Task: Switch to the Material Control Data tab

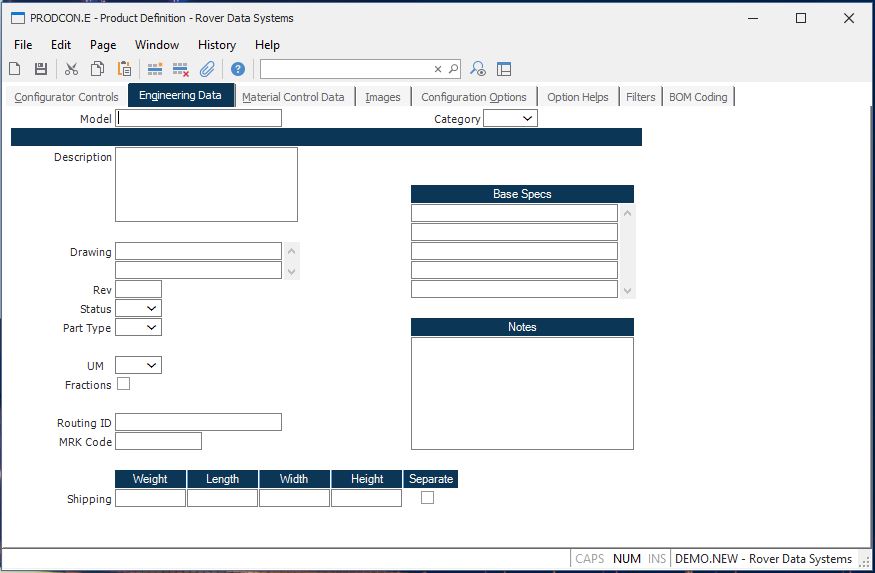Action: click(x=293, y=97)
